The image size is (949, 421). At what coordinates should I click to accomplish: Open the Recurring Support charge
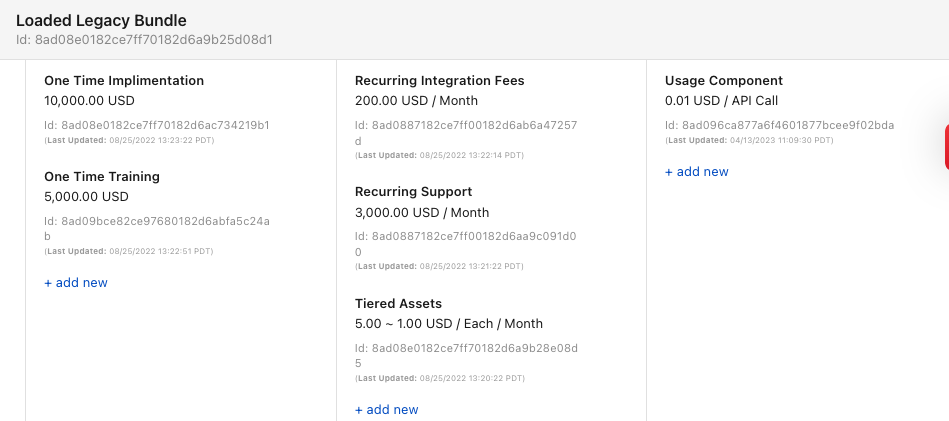(x=413, y=192)
